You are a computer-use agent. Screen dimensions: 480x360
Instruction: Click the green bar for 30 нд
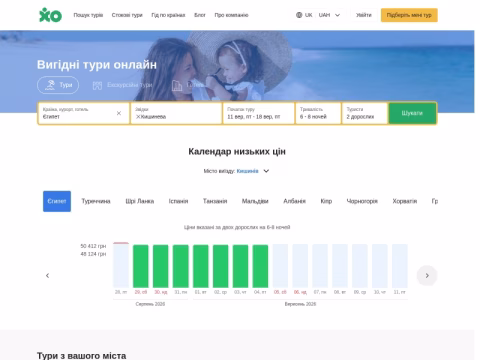pos(161,266)
